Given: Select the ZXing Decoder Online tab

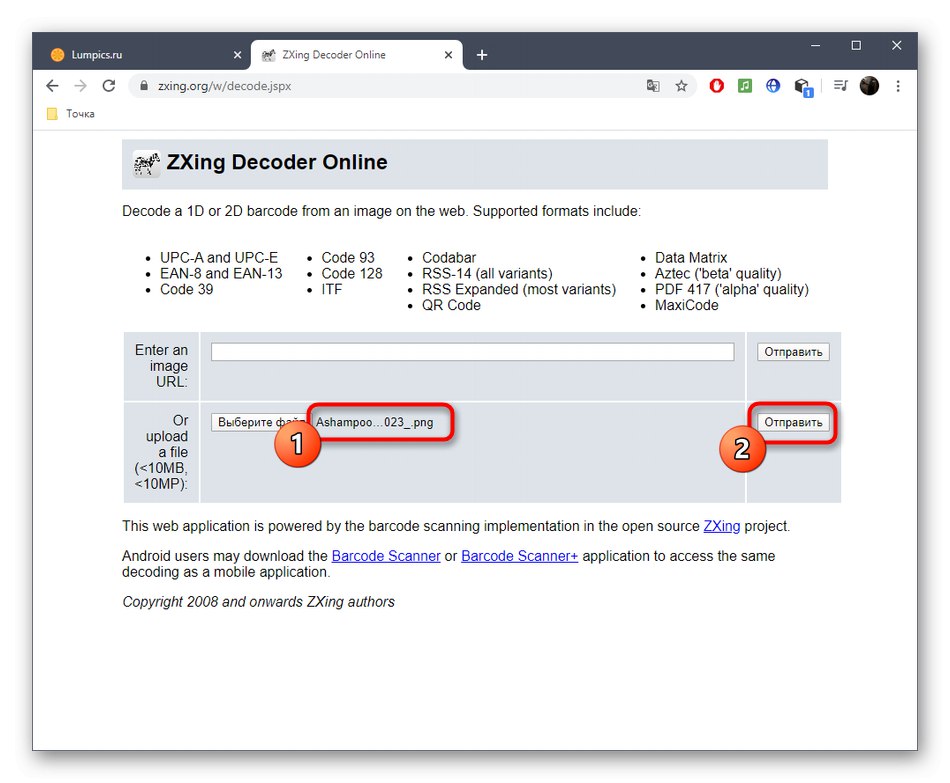Looking at the screenshot, I should (357, 55).
